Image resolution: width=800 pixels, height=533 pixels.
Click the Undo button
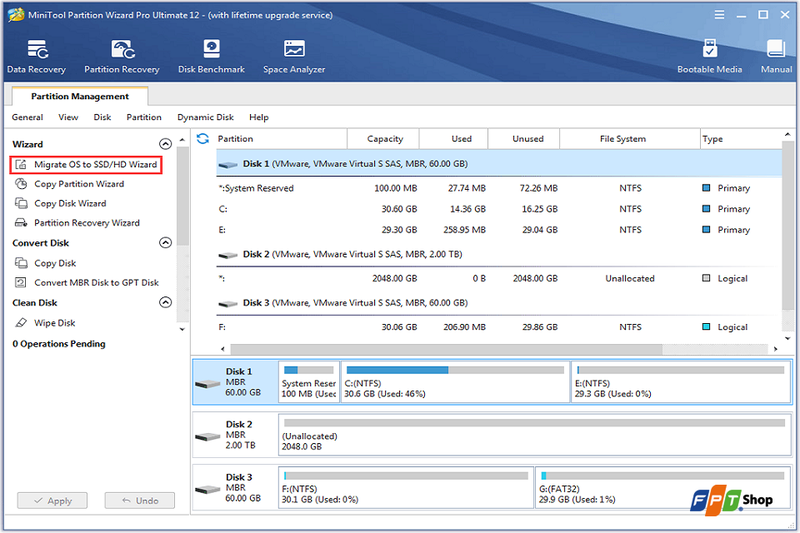click(x=140, y=500)
